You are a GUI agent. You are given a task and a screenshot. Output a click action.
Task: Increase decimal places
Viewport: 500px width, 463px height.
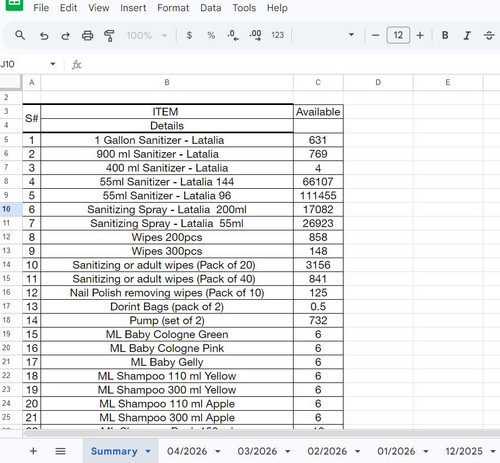click(255, 35)
